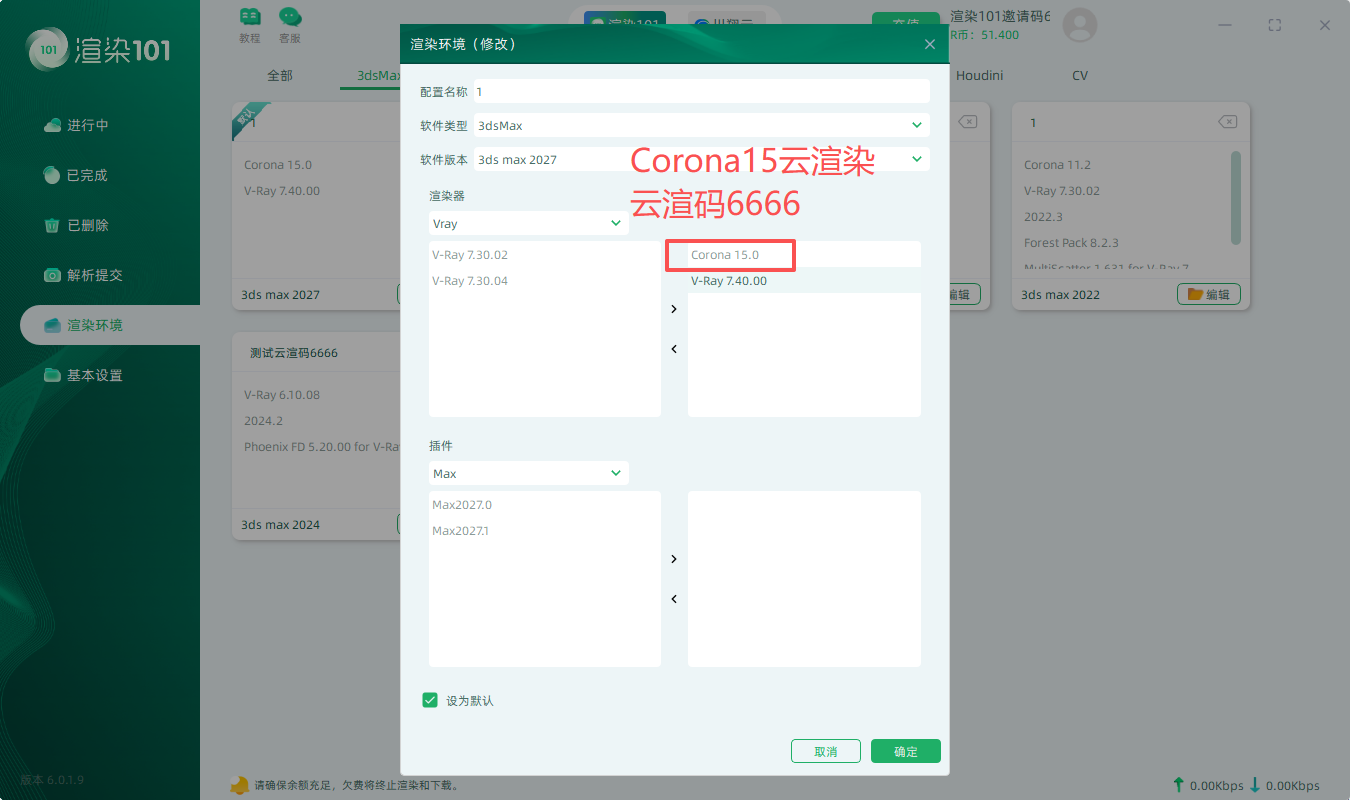Switch to the Houdini tab

pyautogui.click(x=979, y=75)
